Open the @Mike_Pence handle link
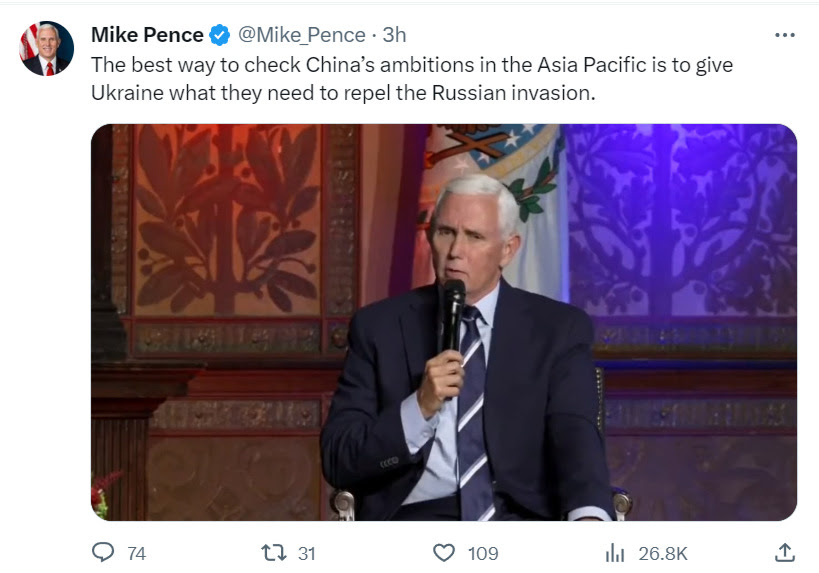 click(301, 35)
